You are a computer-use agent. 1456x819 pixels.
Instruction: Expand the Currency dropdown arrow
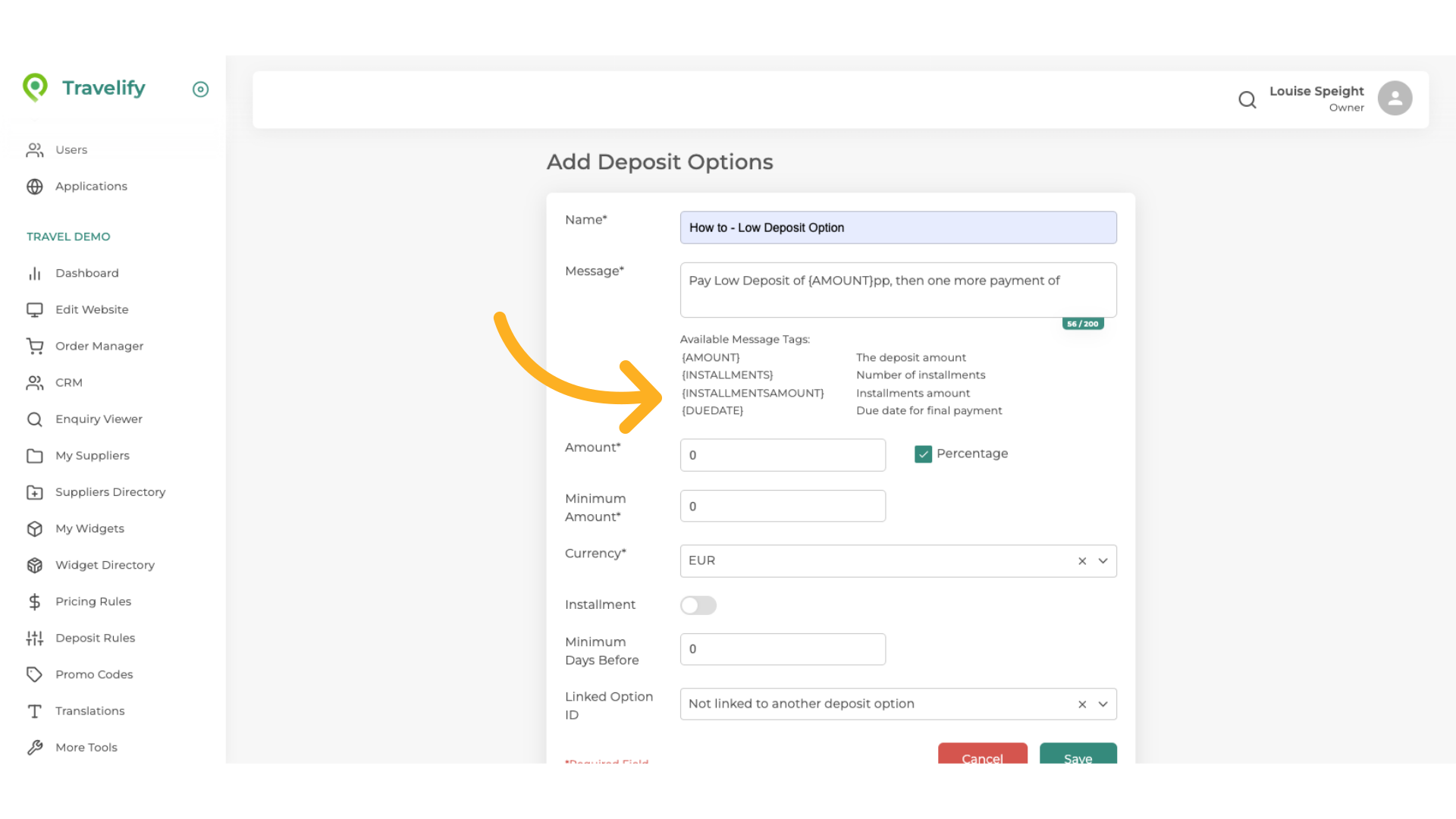(1103, 561)
